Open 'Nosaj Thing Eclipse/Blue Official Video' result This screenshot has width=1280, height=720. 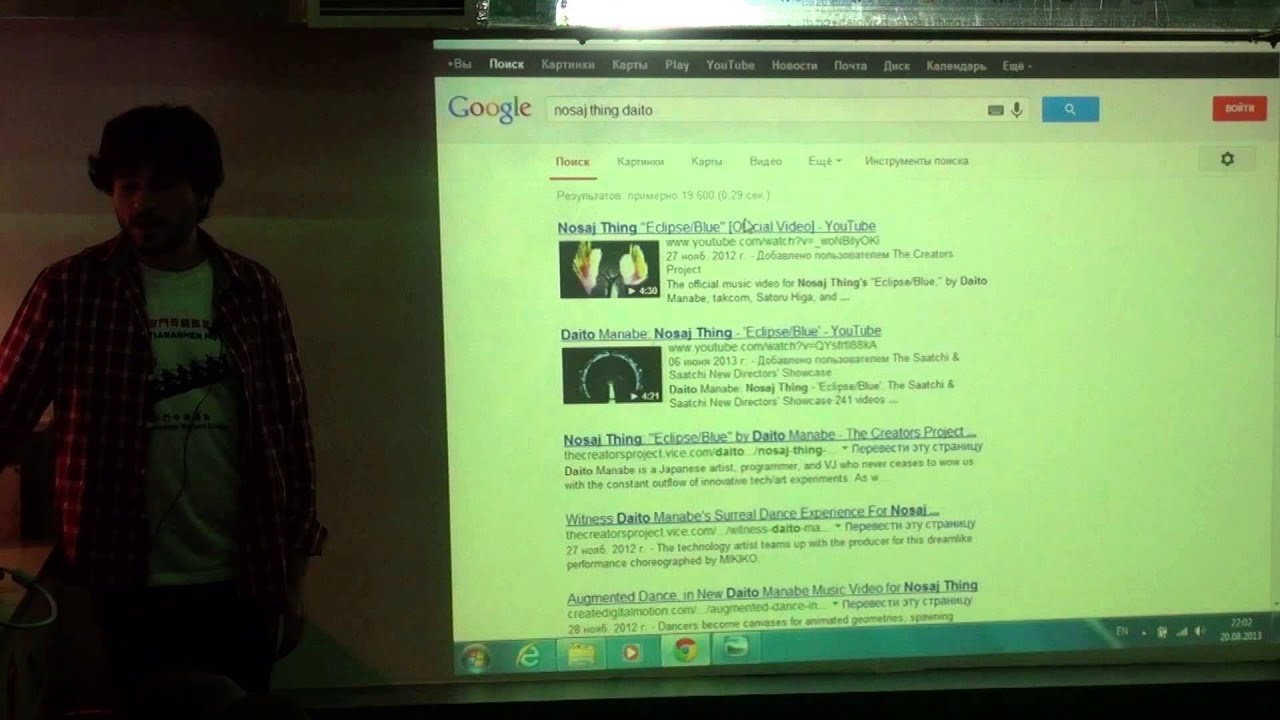point(716,227)
